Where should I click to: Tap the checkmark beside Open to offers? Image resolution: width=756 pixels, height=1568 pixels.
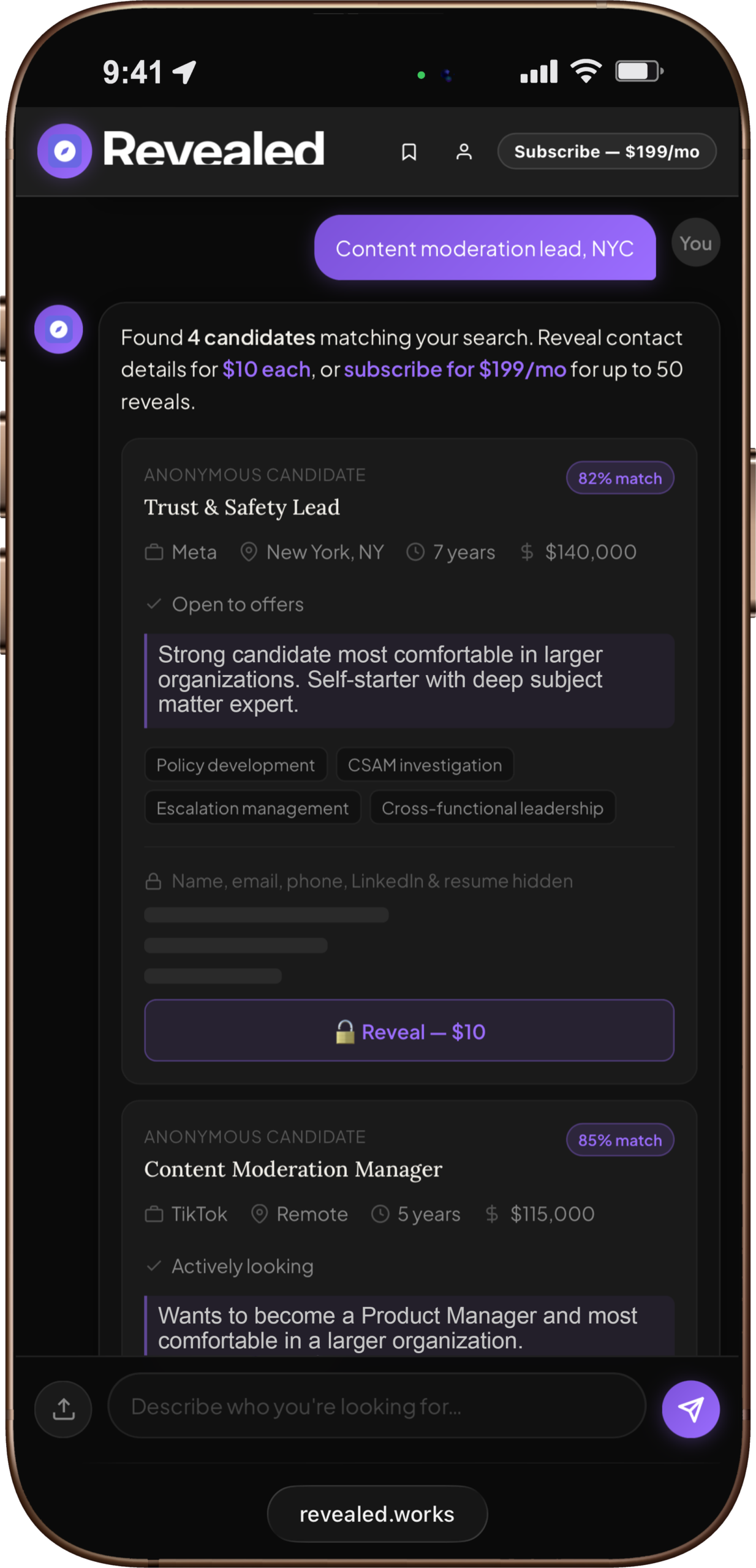154,604
